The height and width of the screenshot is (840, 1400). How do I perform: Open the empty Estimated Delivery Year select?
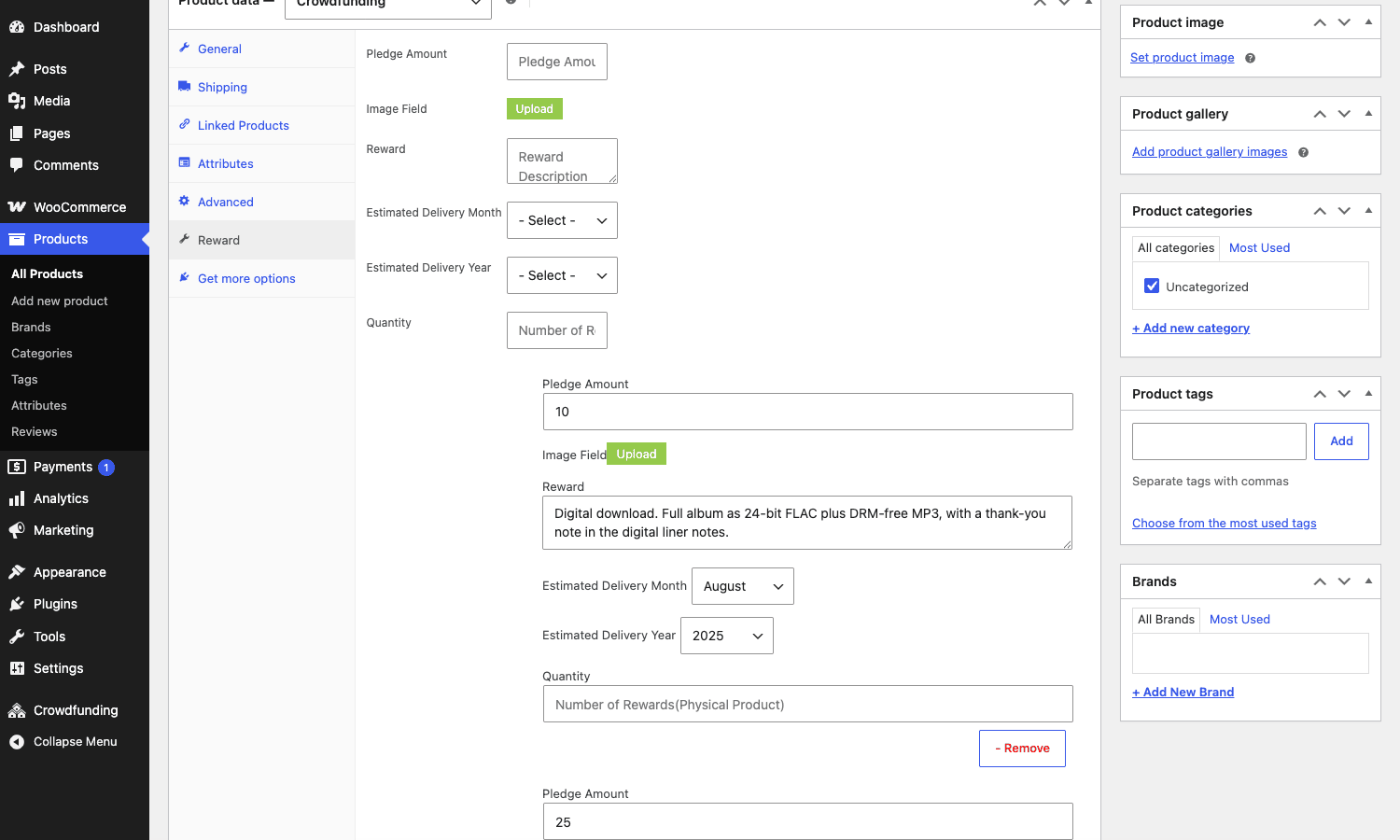tap(562, 275)
